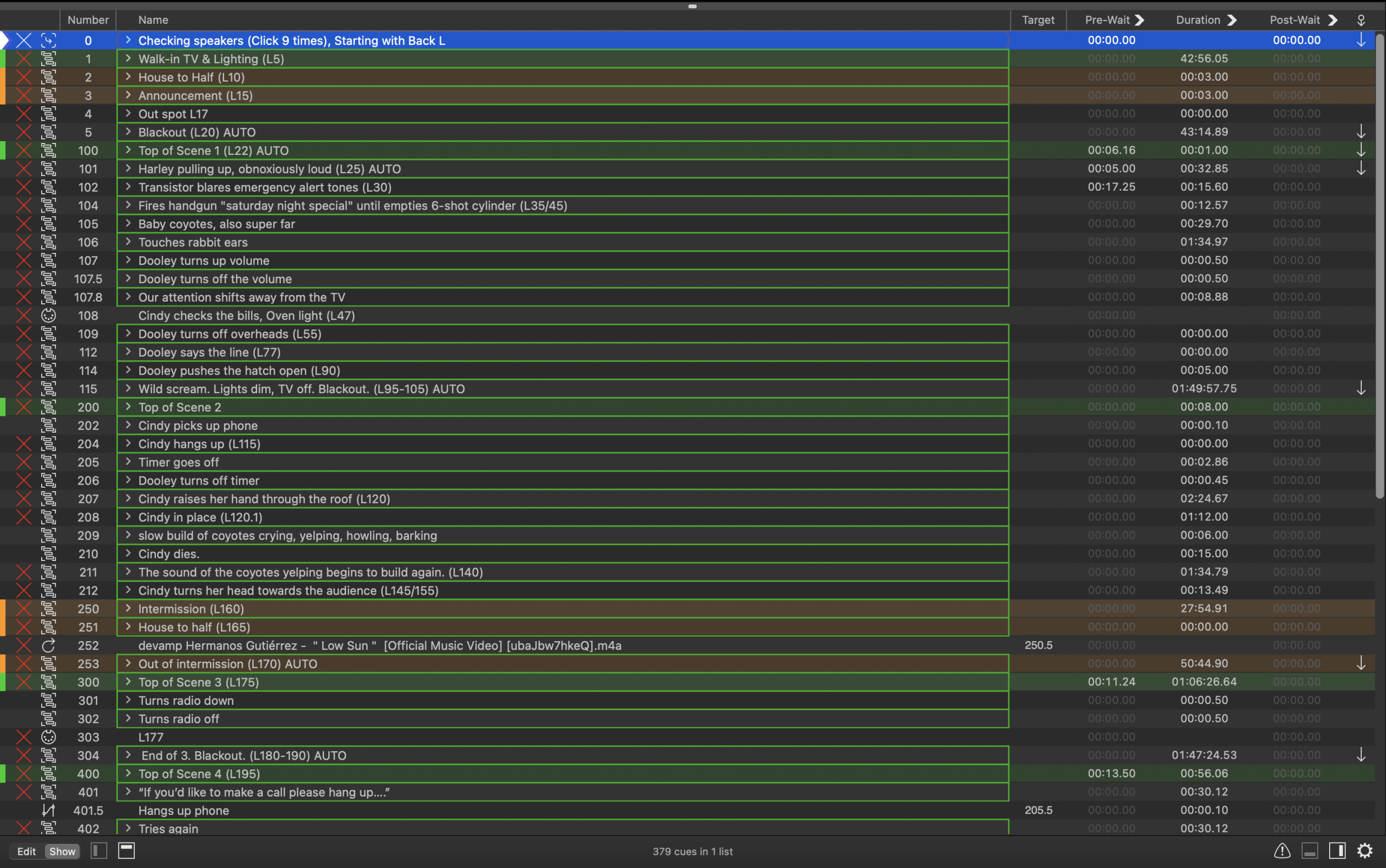The height and width of the screenshot is (868, 1386).
Task: Expand the Intermission (L160) group cue
Action: tap(128, 609)
